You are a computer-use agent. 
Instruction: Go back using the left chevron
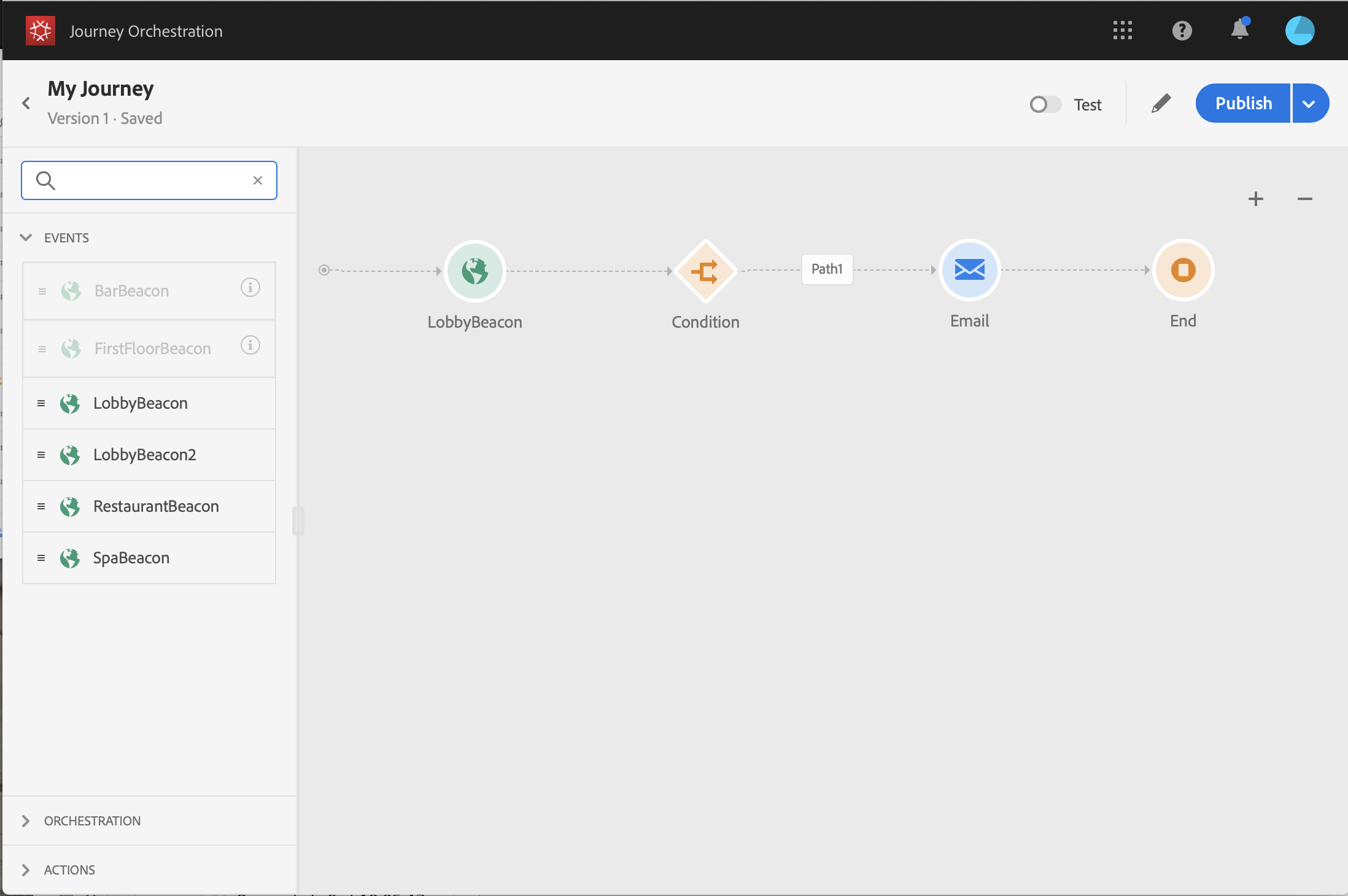point(26,103)
